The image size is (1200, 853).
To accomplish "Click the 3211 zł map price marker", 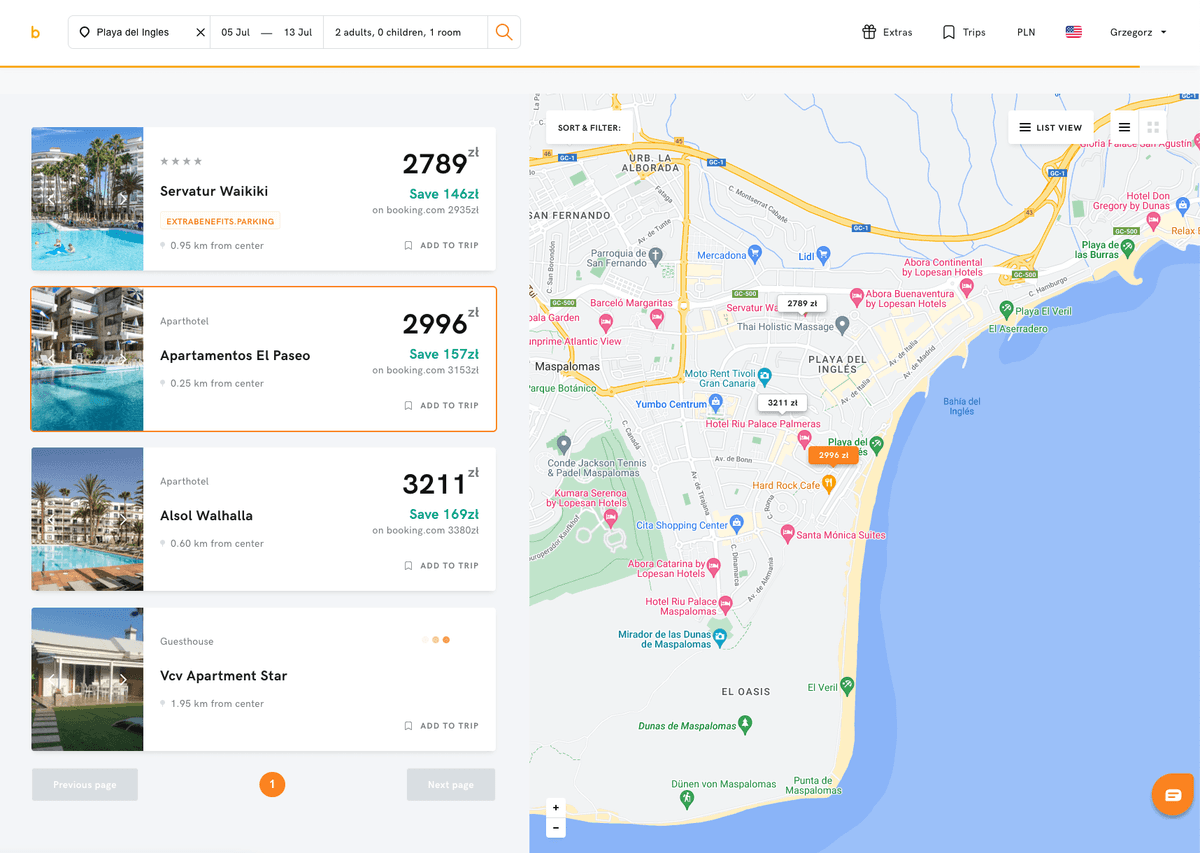I will [782, 403].
